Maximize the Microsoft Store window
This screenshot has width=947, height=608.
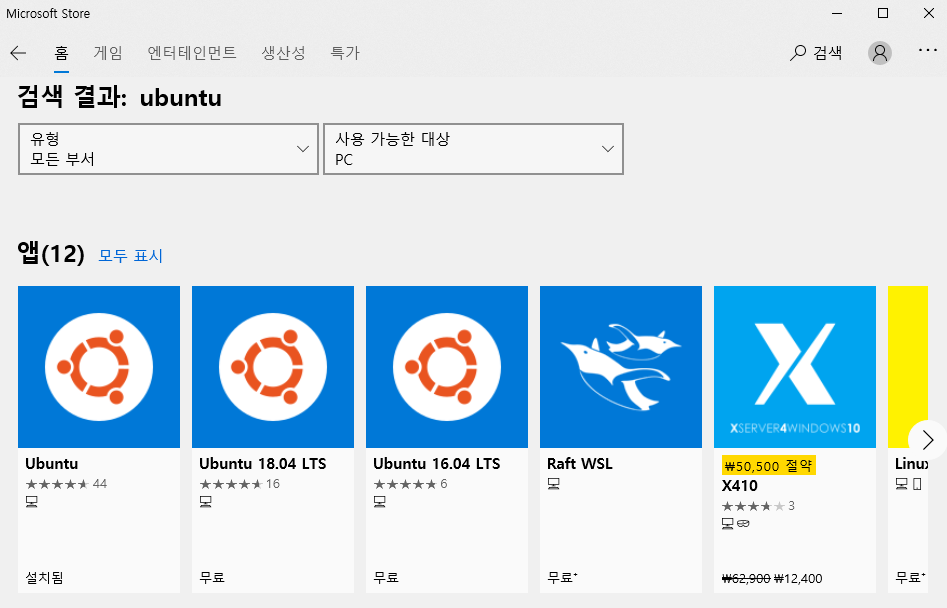pyautogui.click(x=883, y=13)
